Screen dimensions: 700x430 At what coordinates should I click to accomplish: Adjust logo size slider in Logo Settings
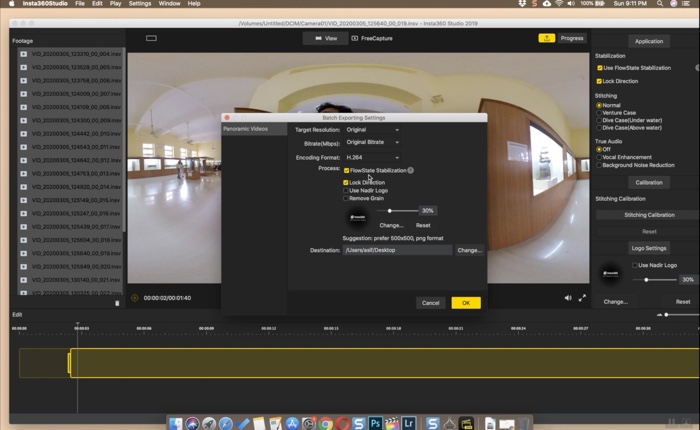pos(646,280)
